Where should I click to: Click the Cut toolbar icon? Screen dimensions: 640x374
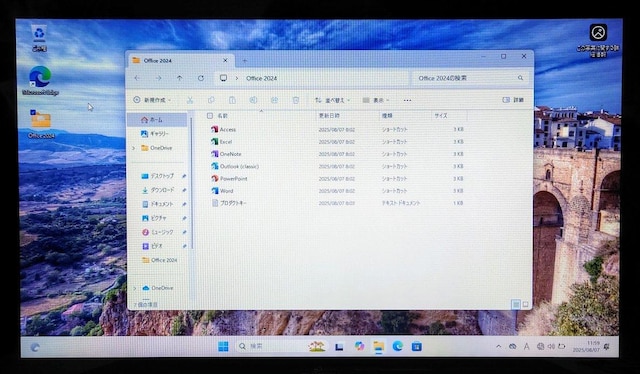(190, 100)
